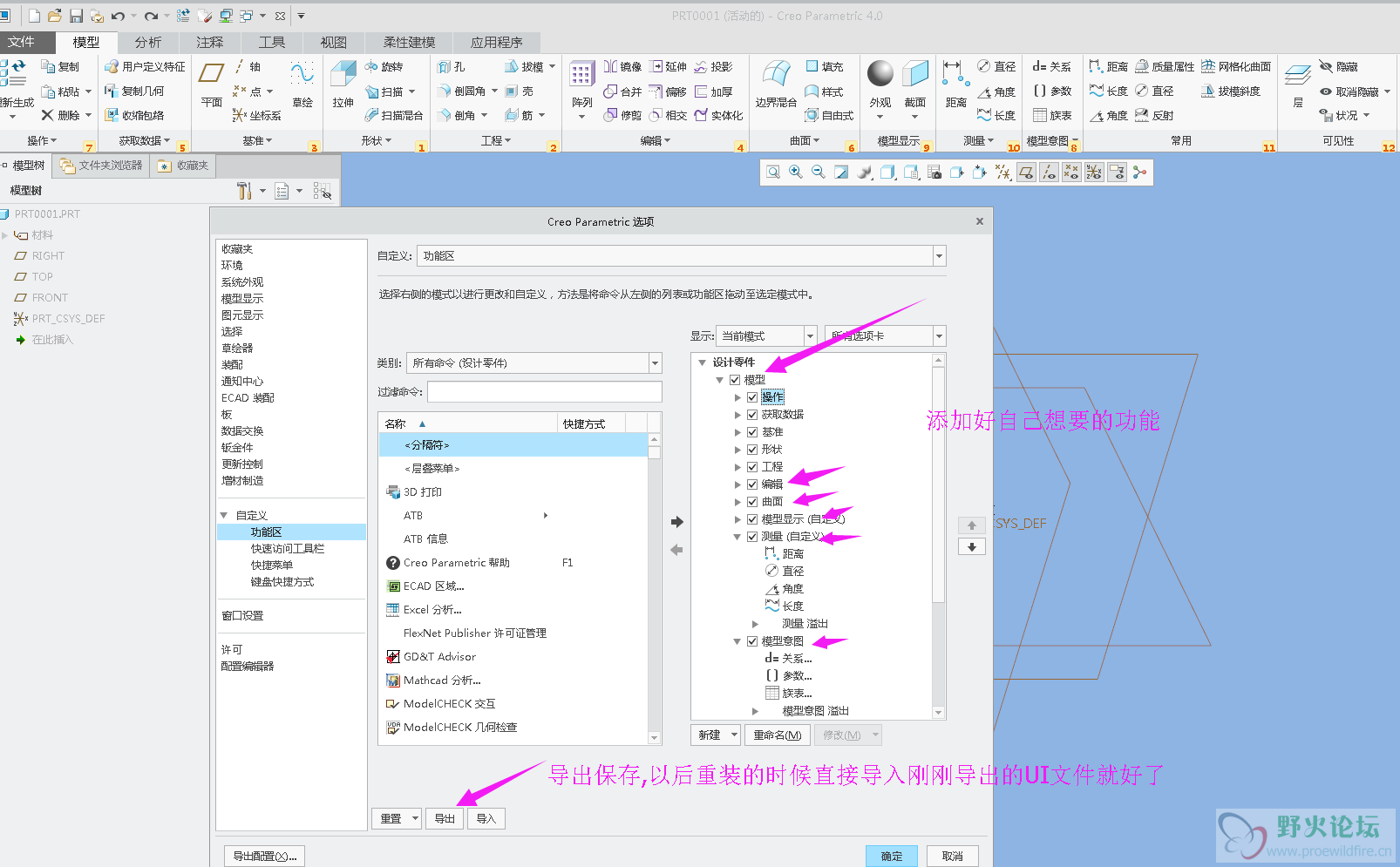Select the 平面 (Datum Plane) tool

click(x=212, y=73)
